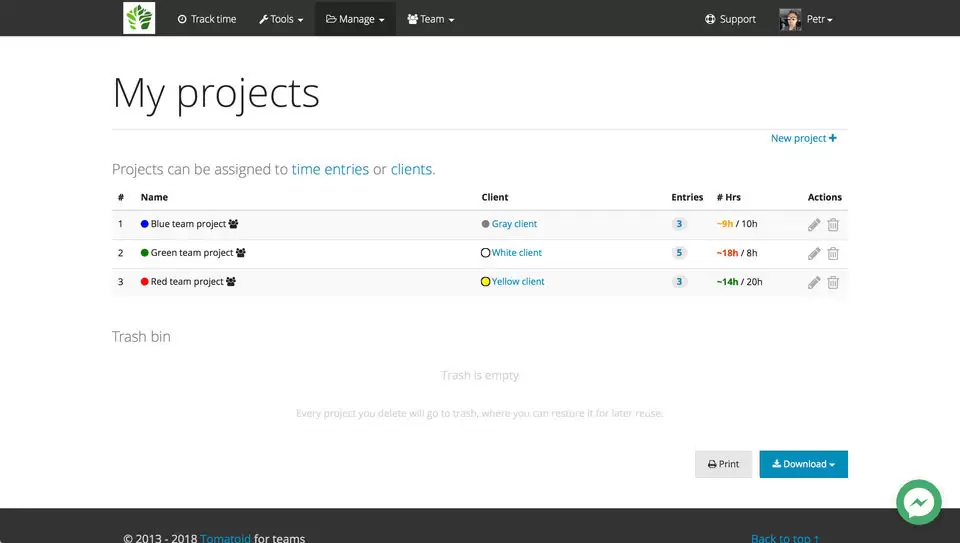Open the Team dropdown menu

(x=431, y=19)
